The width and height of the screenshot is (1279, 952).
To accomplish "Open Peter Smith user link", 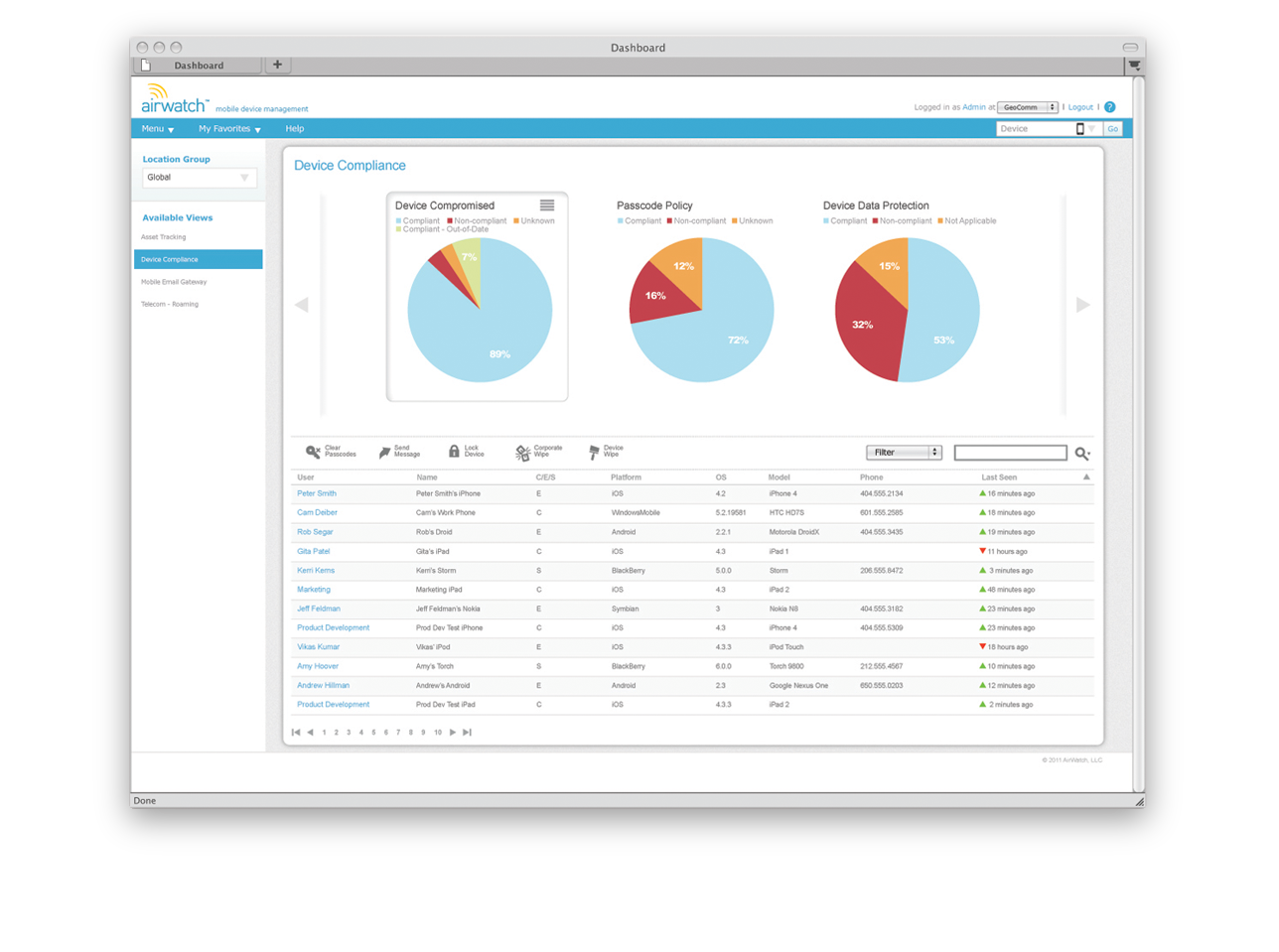I will pos(317,493).
